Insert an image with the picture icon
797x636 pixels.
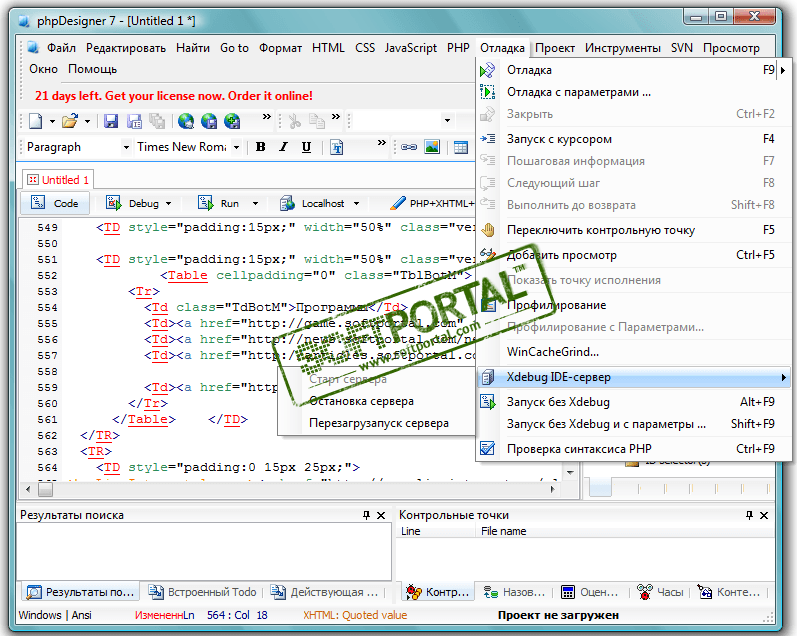pos(432,147)
